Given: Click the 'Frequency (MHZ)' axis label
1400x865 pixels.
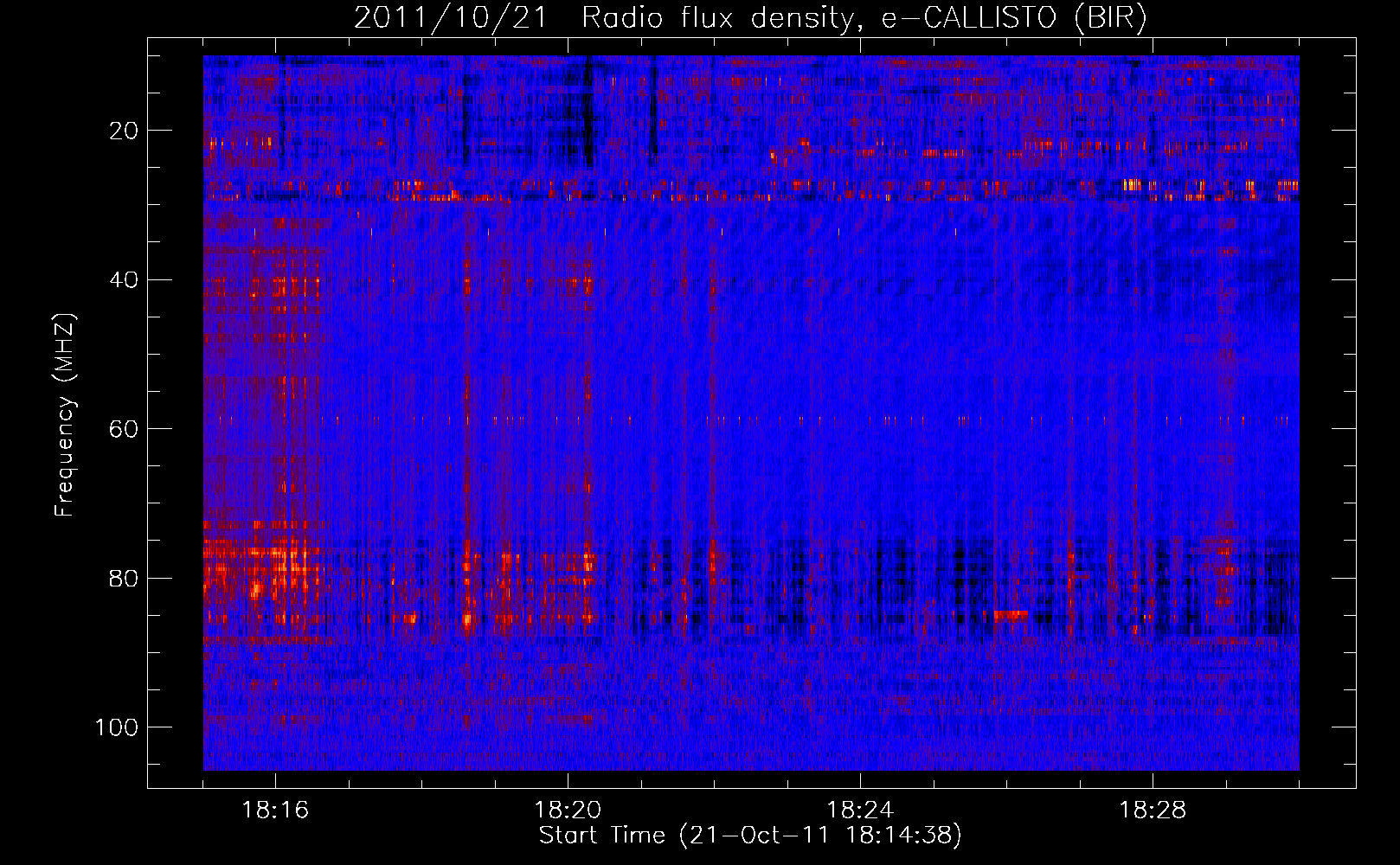Looking at the screenshot, I should (66, 415).
